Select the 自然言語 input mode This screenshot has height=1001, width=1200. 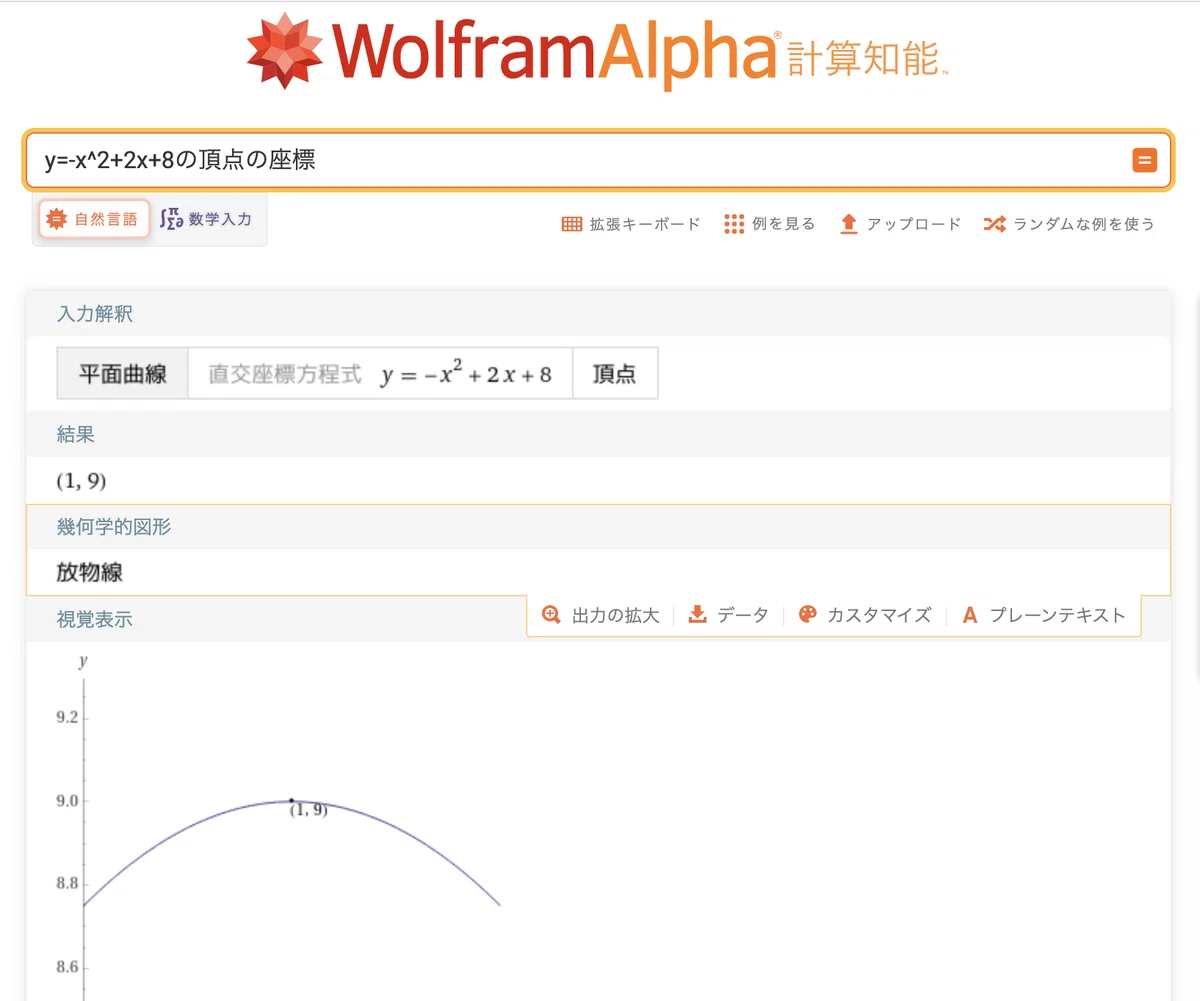pos(95,219)
